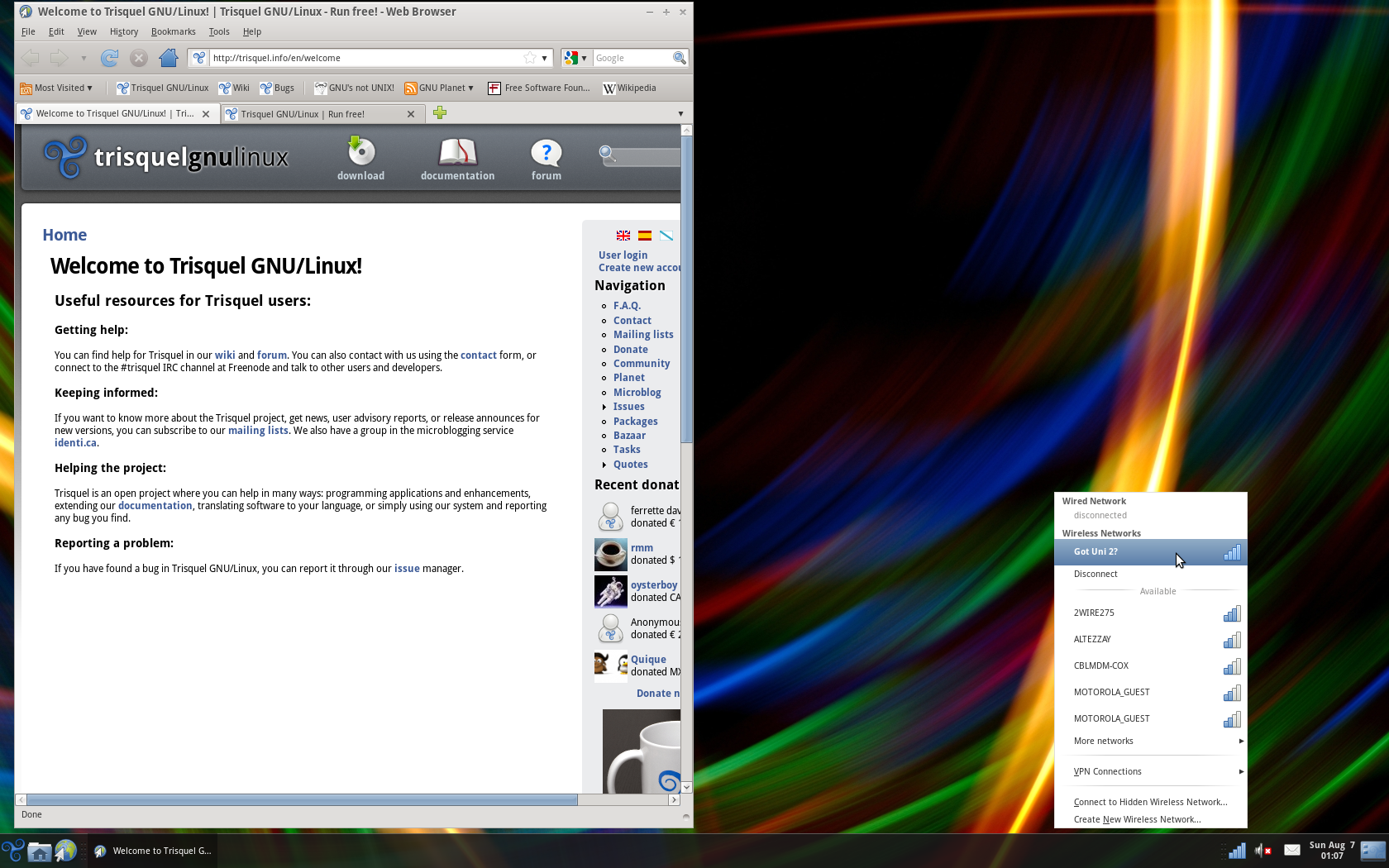Click the clock showing Sun Aug 7
1389x868 pixels.
click(1331, 851)
